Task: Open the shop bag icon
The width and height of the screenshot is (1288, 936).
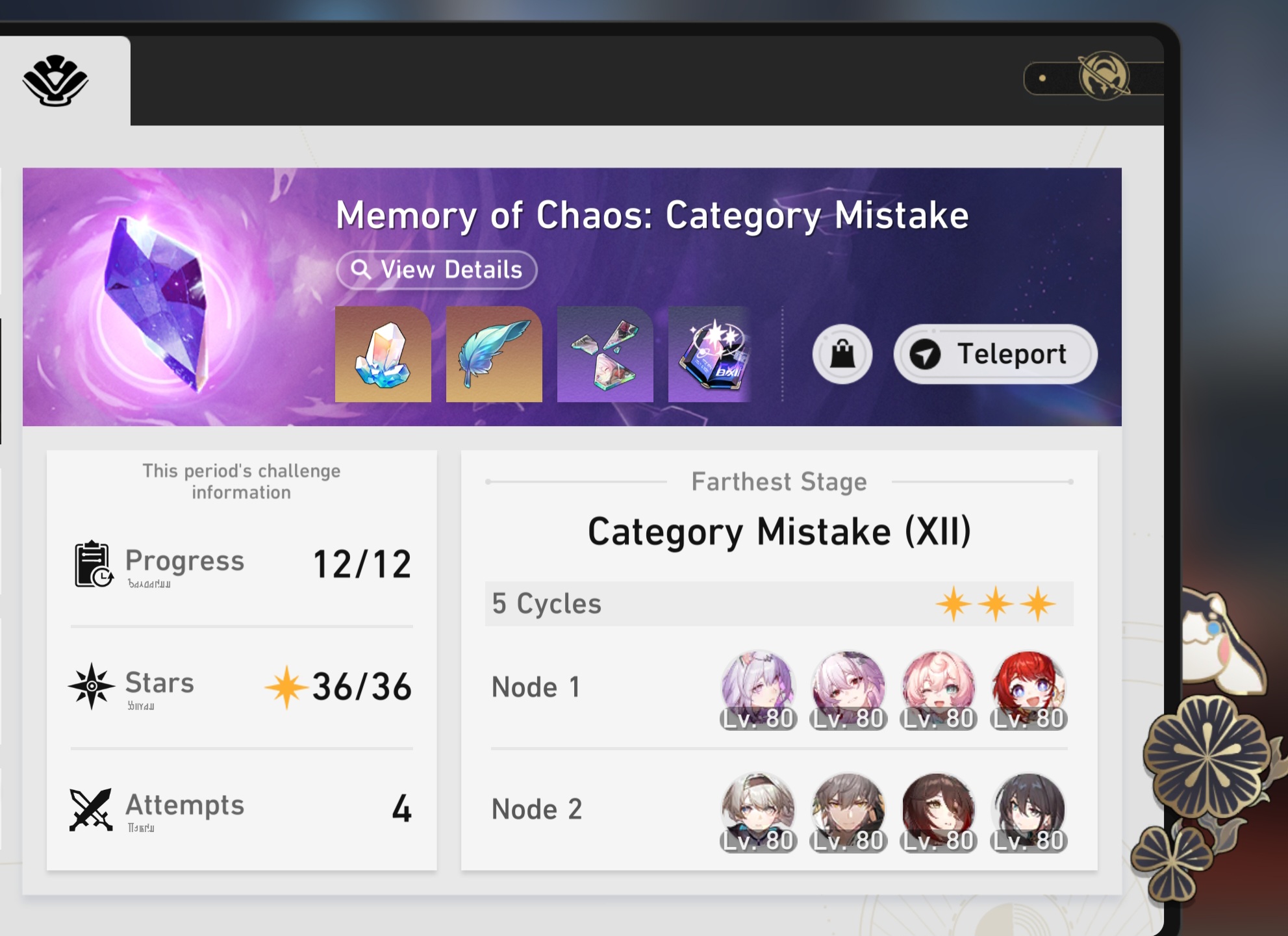Action: pyautogui.click(x=842, y=354)
